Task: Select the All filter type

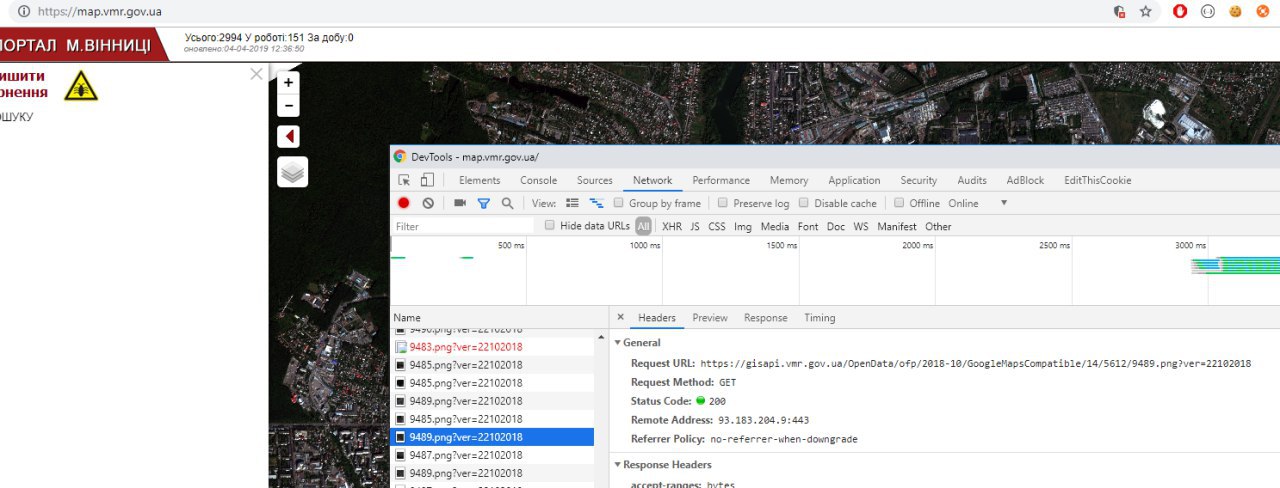Action: [x=643, y=226]
